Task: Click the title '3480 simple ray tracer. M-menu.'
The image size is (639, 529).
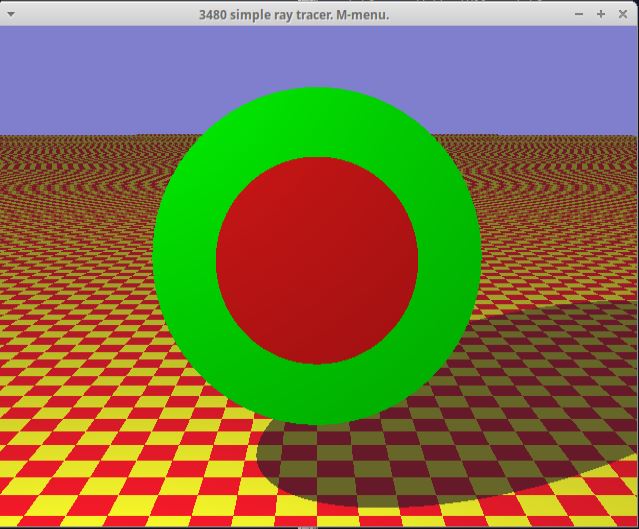Action: tap(294, 15)
